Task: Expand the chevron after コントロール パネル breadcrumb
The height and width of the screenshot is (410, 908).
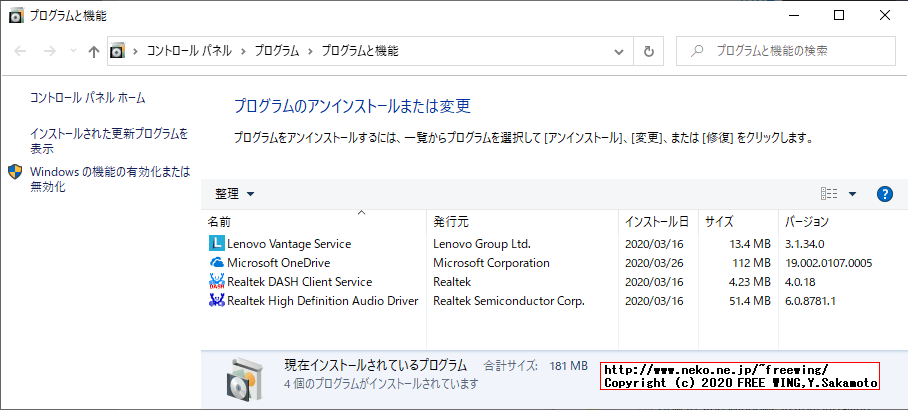Action: 243,51
